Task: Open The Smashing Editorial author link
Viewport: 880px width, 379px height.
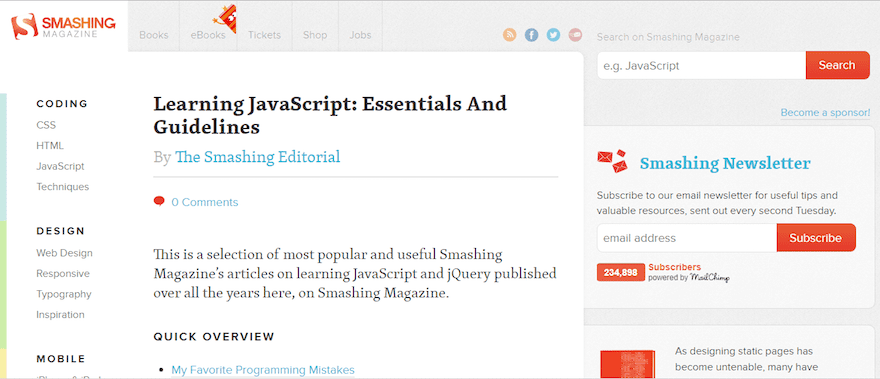Action: [258, 157]
